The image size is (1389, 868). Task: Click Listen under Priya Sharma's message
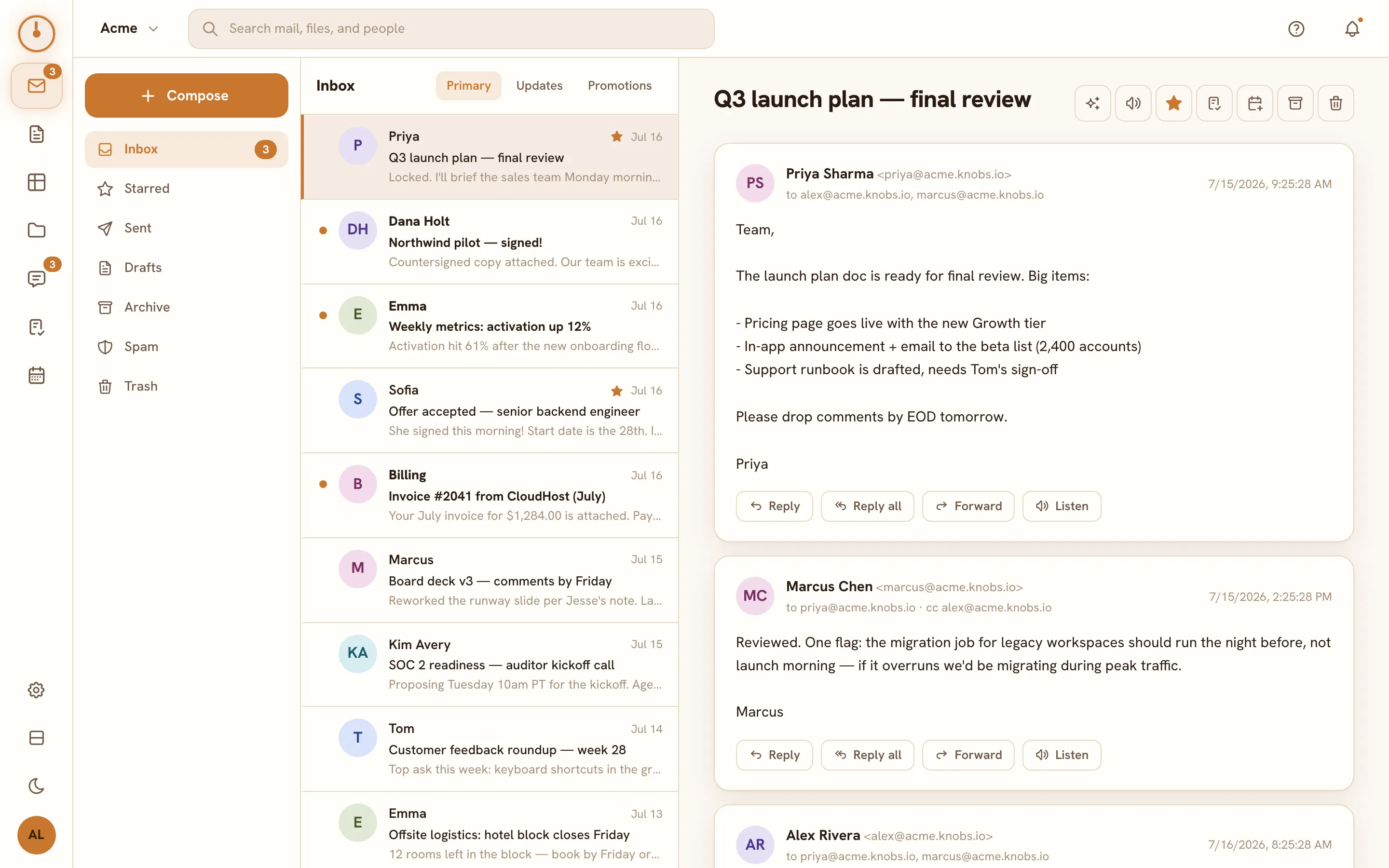coord(1062,506)
